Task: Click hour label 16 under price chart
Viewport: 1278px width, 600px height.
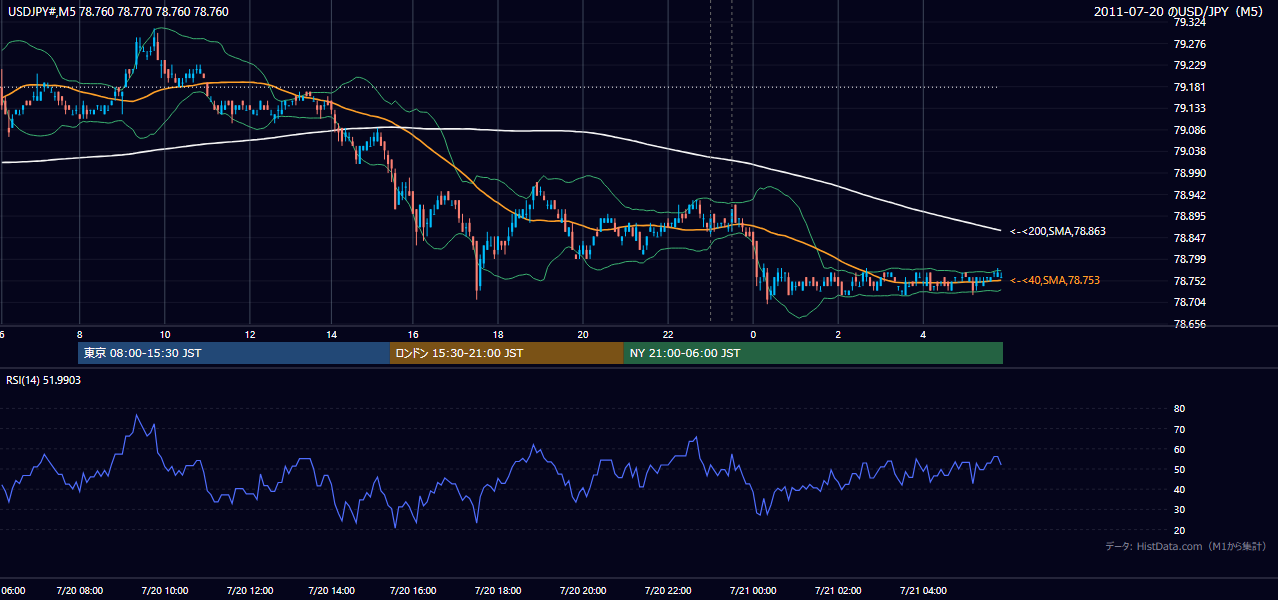Action: pos(415,335)
